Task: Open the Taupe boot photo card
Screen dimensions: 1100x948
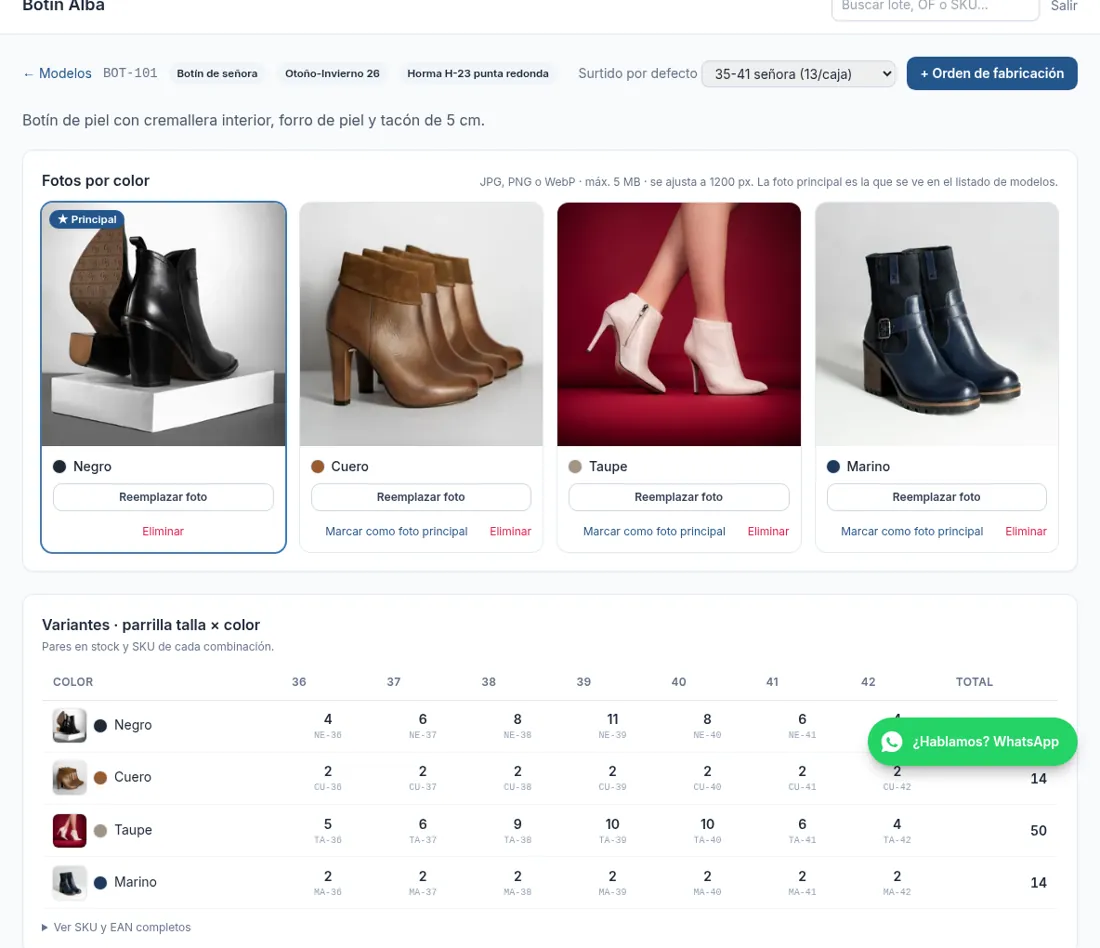Action: click(679, 324)
